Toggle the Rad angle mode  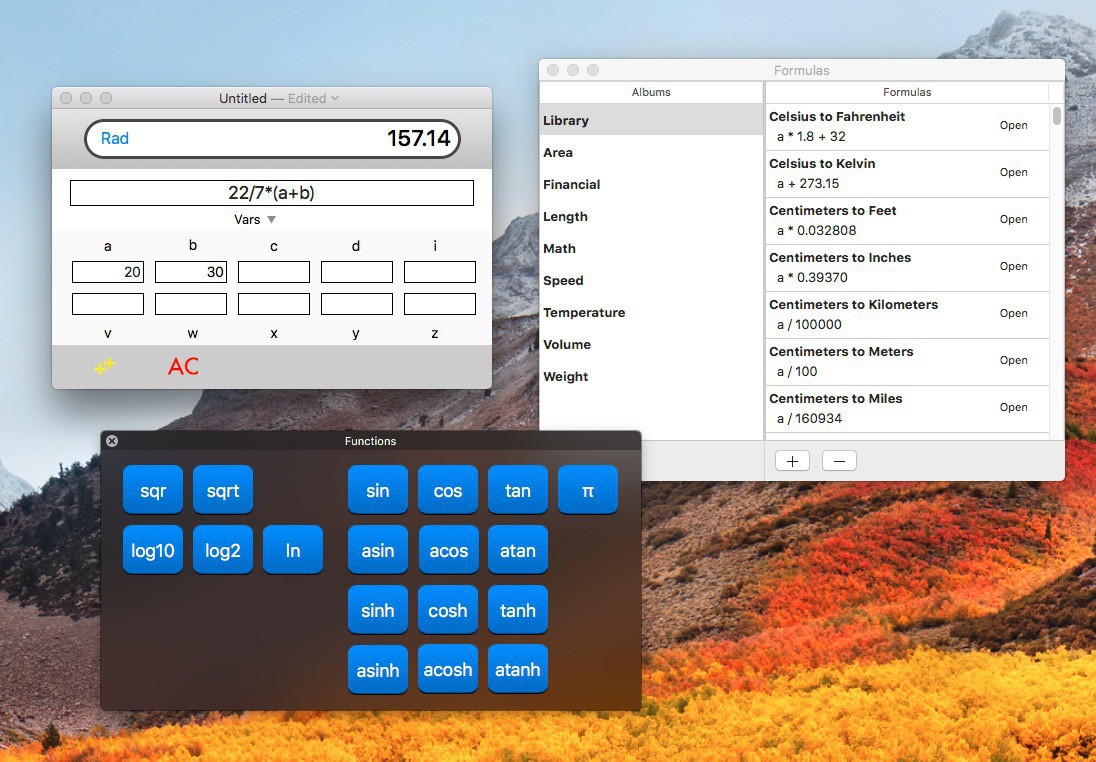click(x=115, y=138)
